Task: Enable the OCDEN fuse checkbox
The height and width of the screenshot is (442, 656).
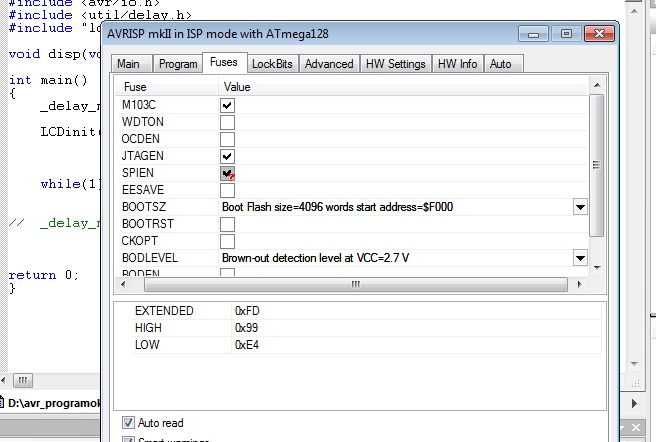Action: (228, 139)
